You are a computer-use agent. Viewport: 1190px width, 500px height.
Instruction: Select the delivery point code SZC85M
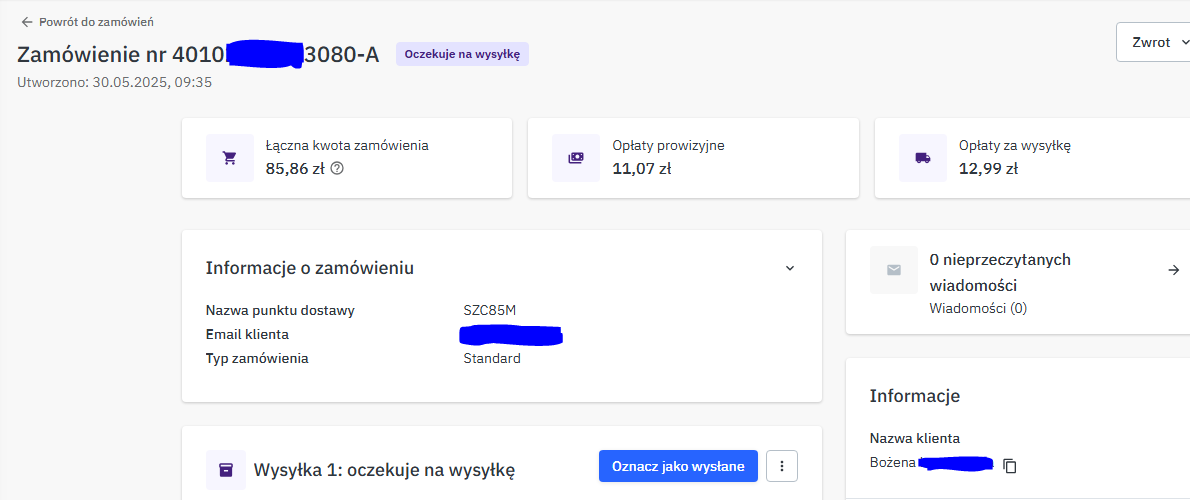coord(490,310)
